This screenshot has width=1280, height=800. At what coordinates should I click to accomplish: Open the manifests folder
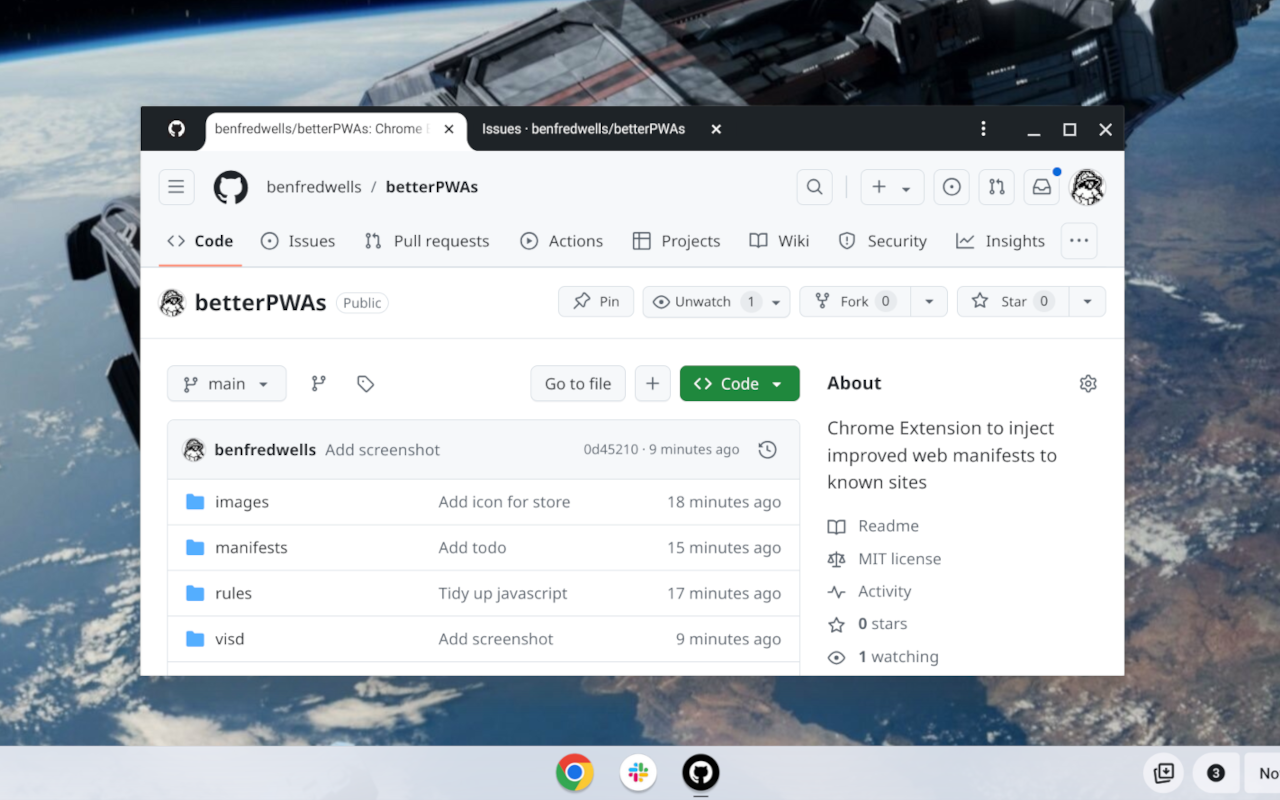coord(251,547)
